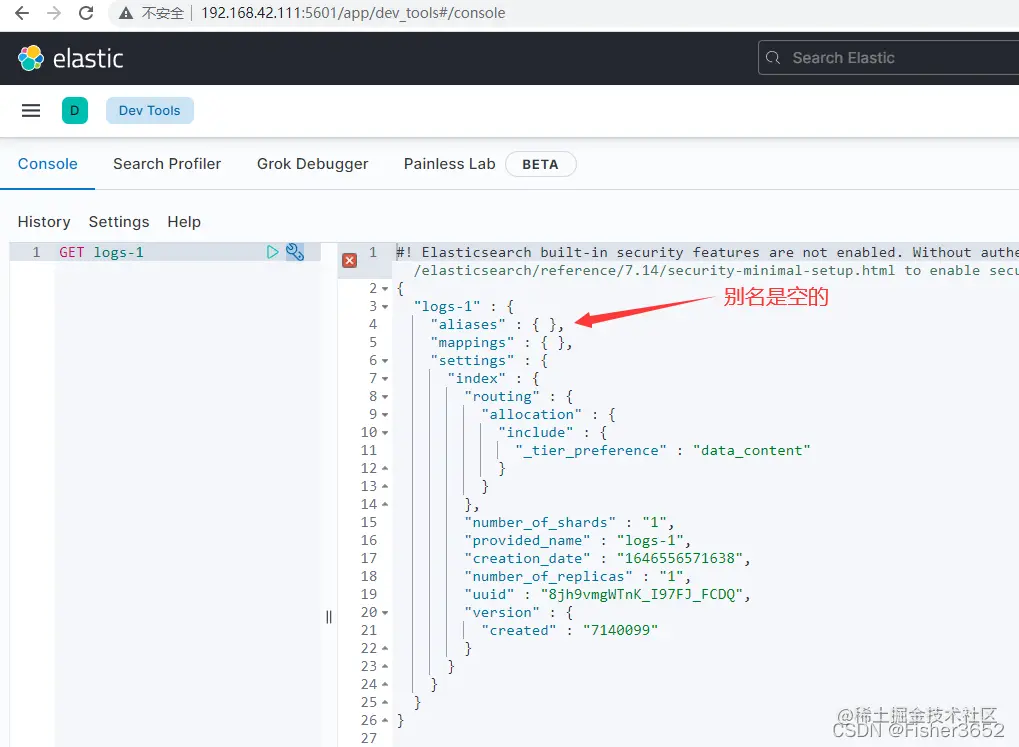Image resolution: width=1019 pixels, height=747 pixels.
Task: Open the hamburger navigation menu
Action: (31, 111)
